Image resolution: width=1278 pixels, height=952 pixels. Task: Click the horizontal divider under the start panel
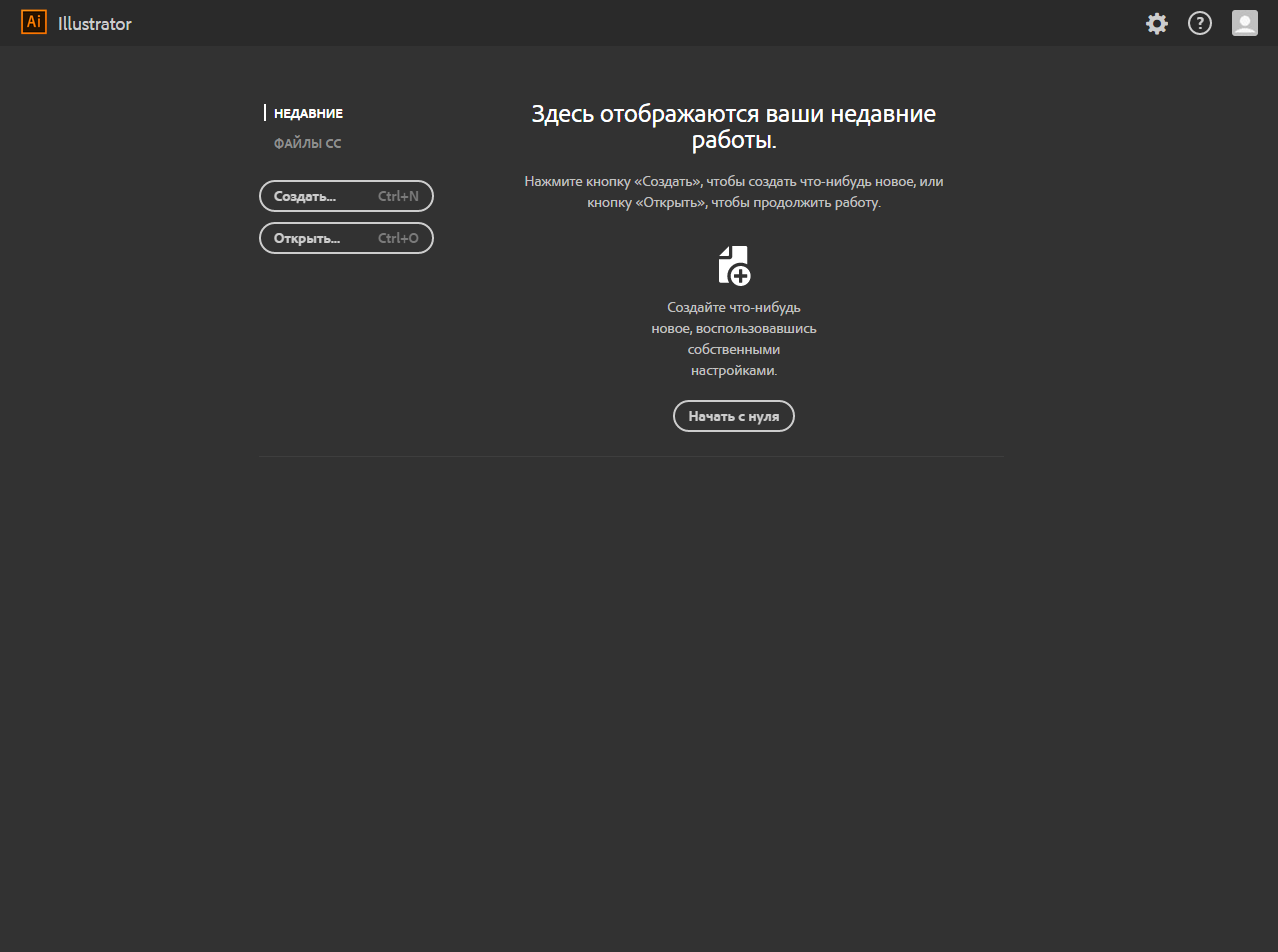[631, 457]
